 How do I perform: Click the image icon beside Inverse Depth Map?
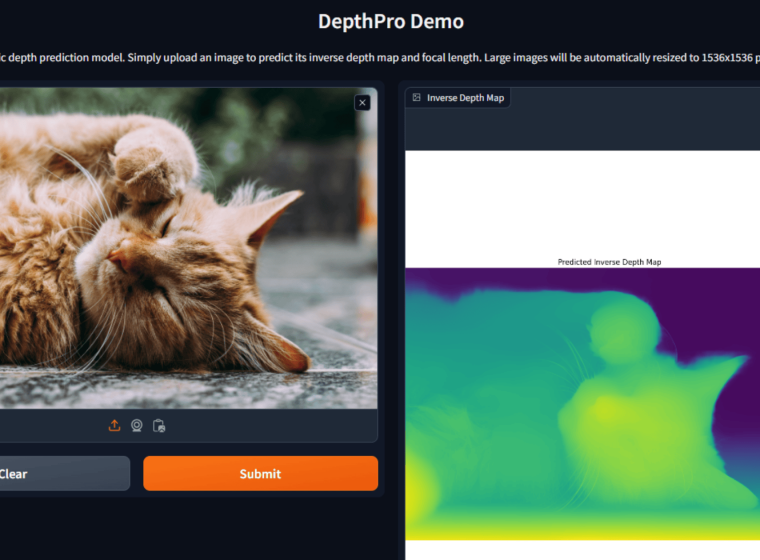point(416,98)
